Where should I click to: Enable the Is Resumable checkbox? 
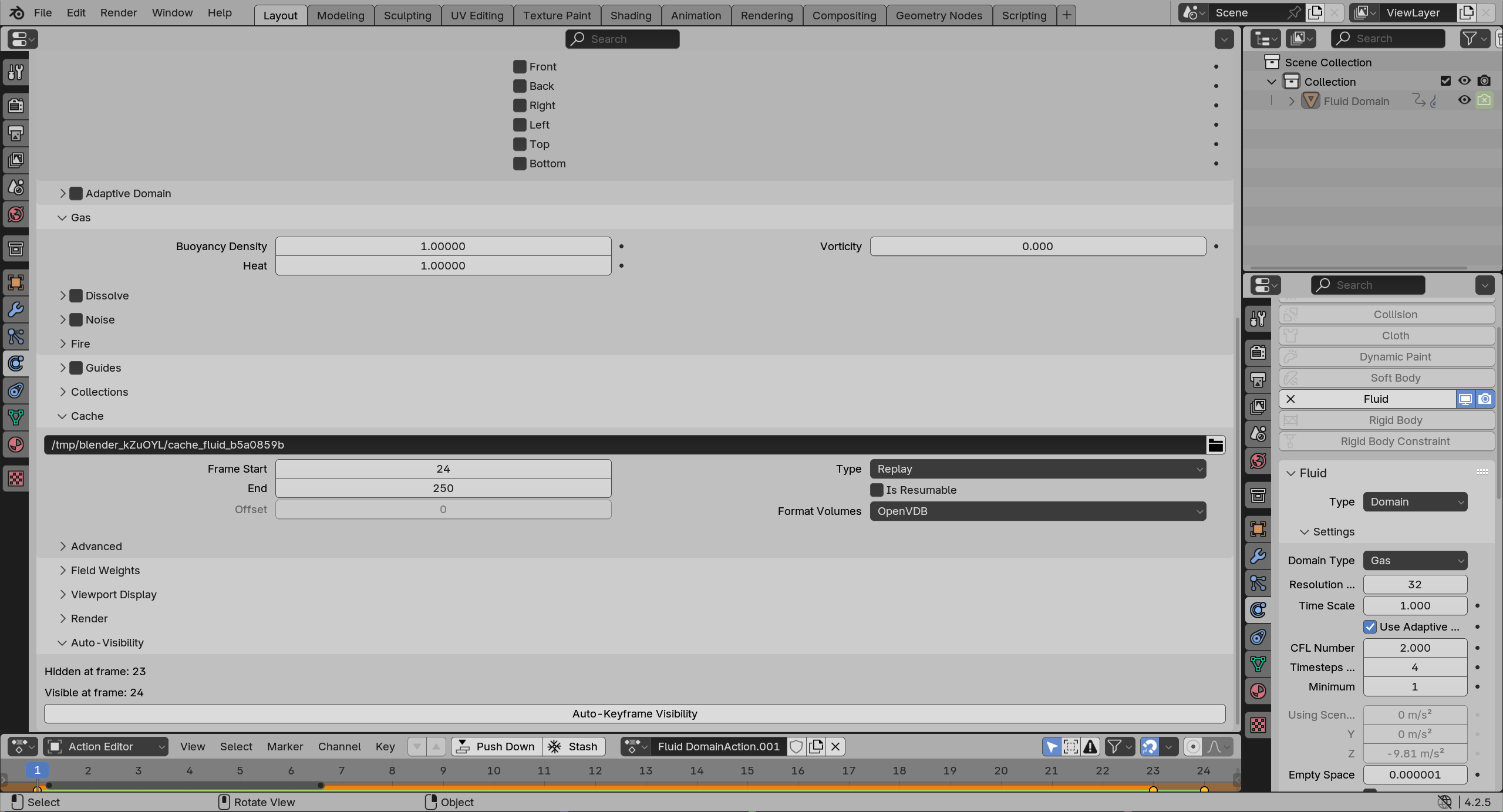coord(877,490)
